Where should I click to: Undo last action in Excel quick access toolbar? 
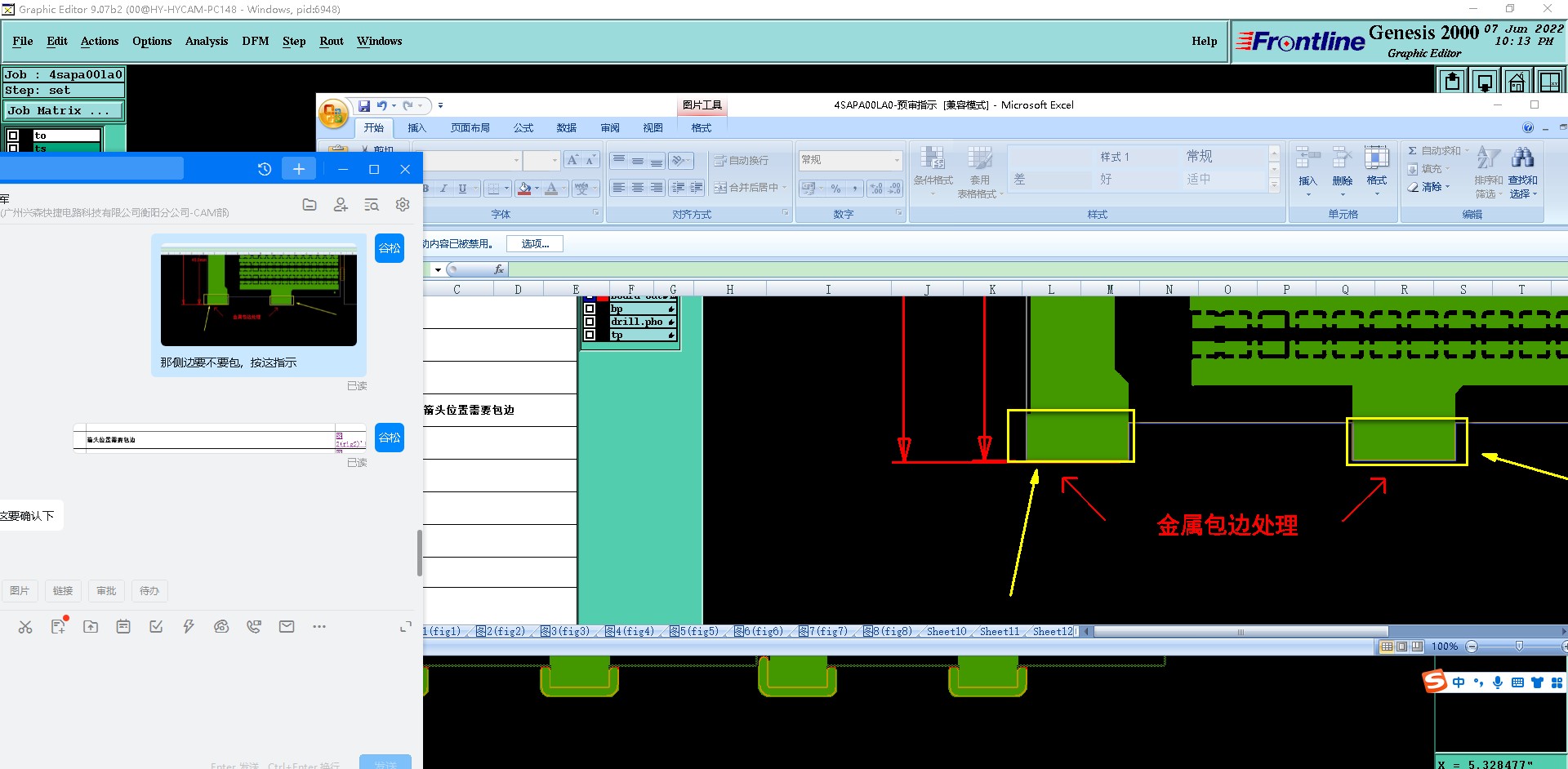pyautogui.click(x=381, y=105)
